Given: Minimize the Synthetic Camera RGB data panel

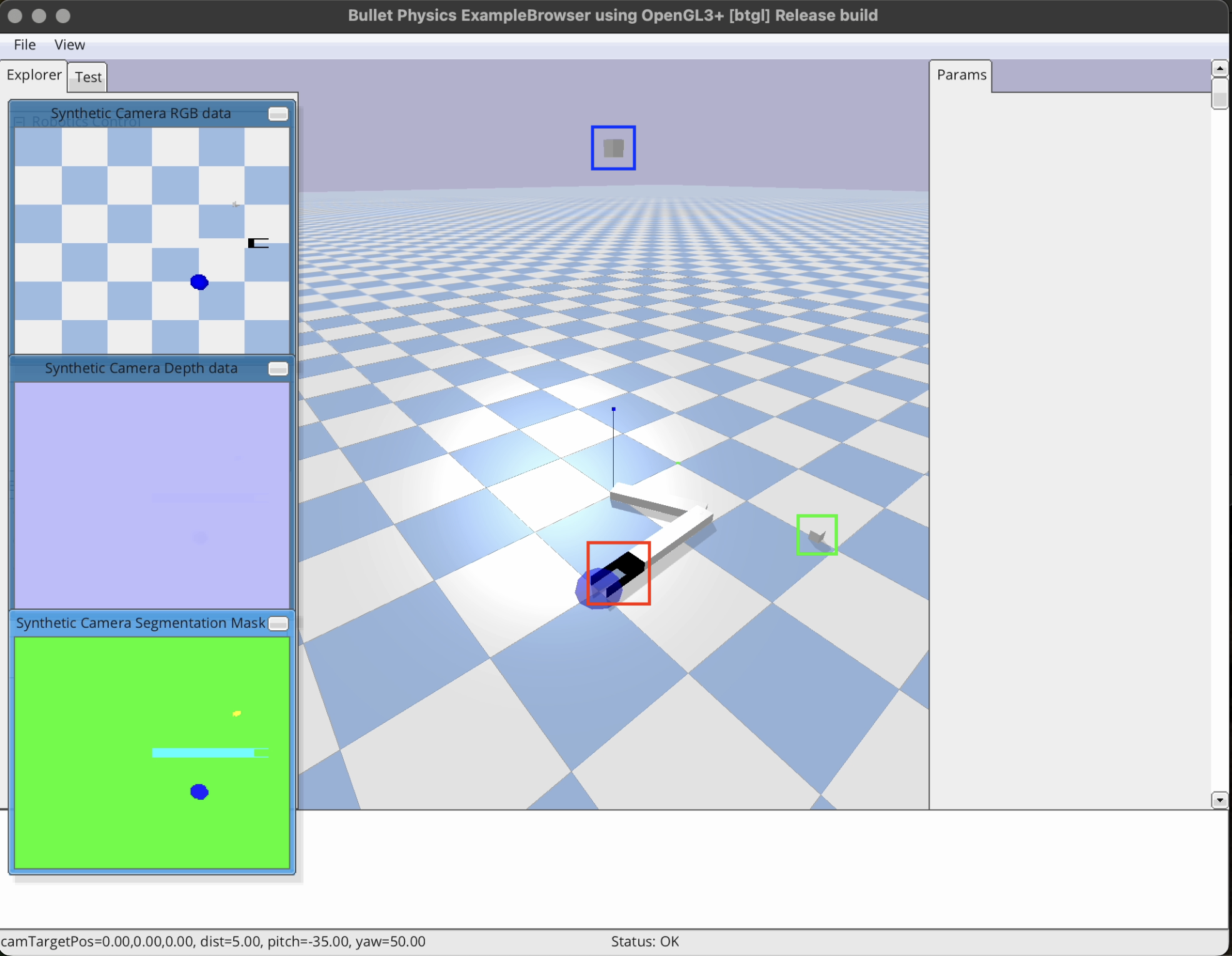Looking at the screenshot, I should tap(278, 114).
